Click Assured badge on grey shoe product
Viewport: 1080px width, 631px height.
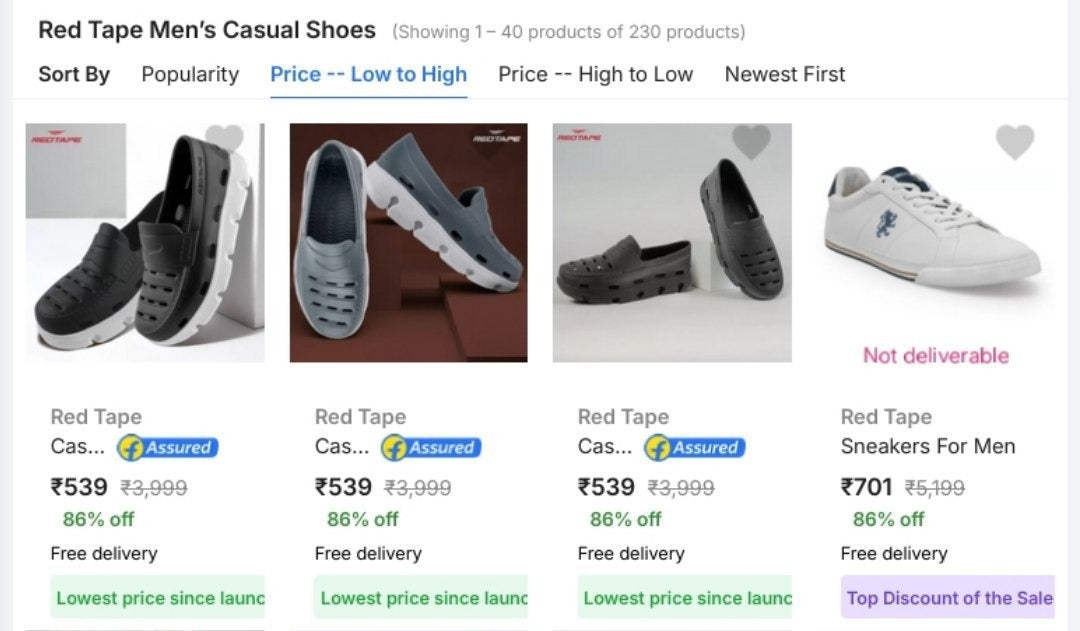tap(431, 448)
